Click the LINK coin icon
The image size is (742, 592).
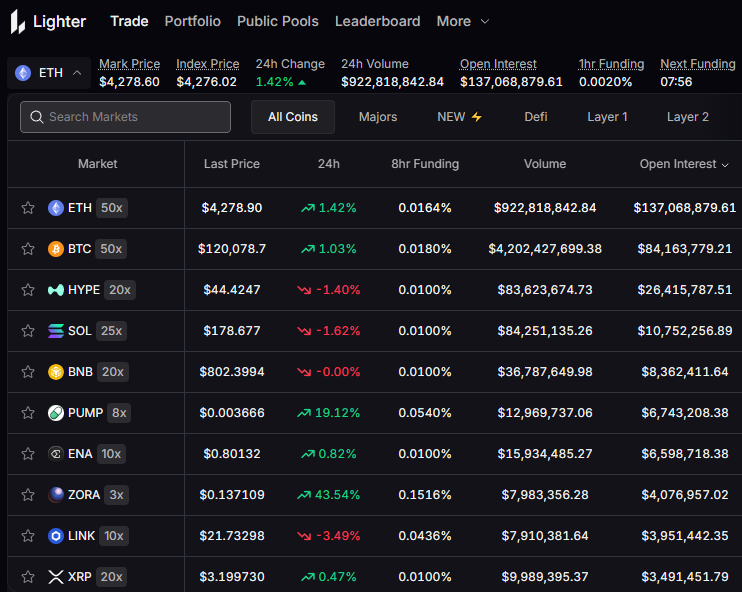pyautogui.click(x=56, y=536)
